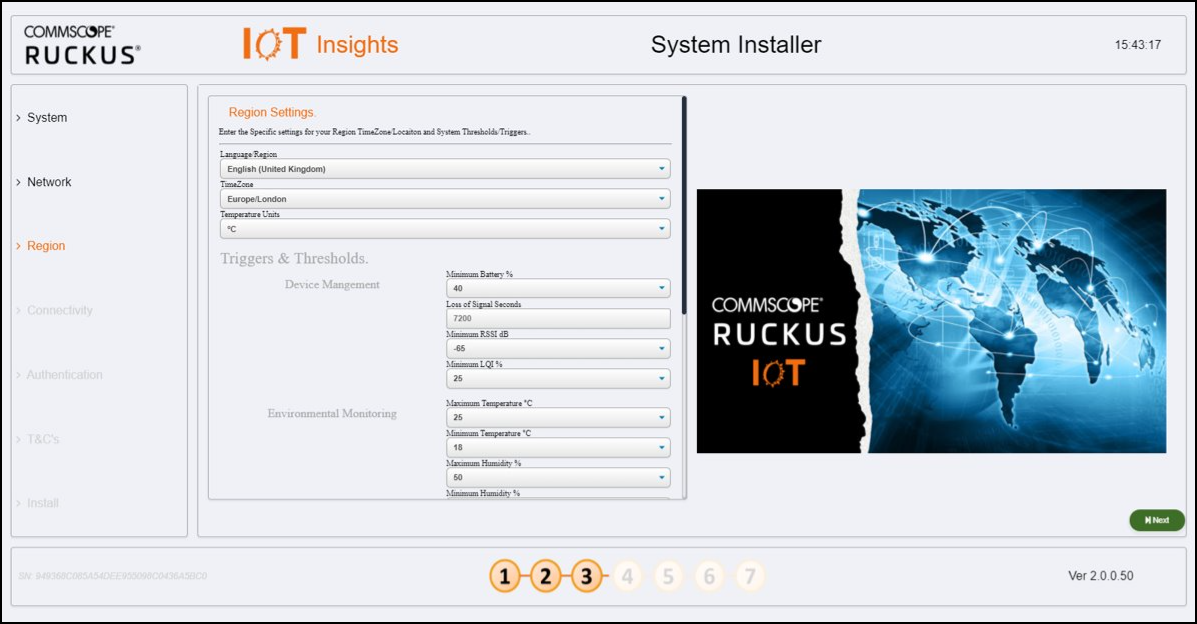This screenshot has width=1197, height=624.
Task: Click the CommScope Ruckus logo
Action: 82,44
